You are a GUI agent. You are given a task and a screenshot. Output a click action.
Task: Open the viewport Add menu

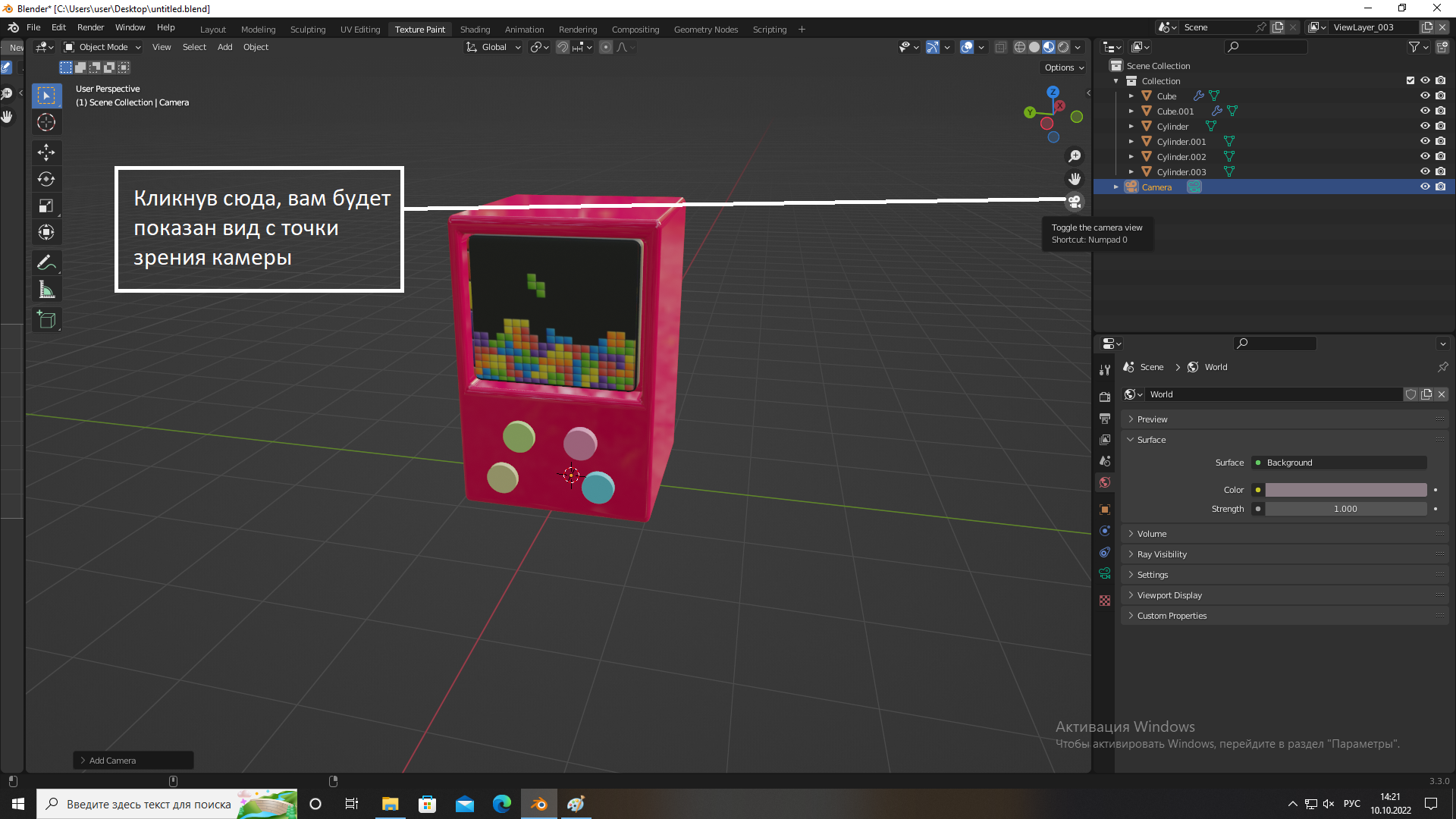click(x=224, y=47)
